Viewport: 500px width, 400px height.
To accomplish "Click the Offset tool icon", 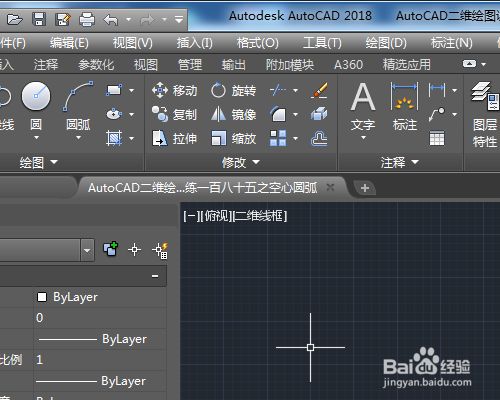I will [319, 138].
